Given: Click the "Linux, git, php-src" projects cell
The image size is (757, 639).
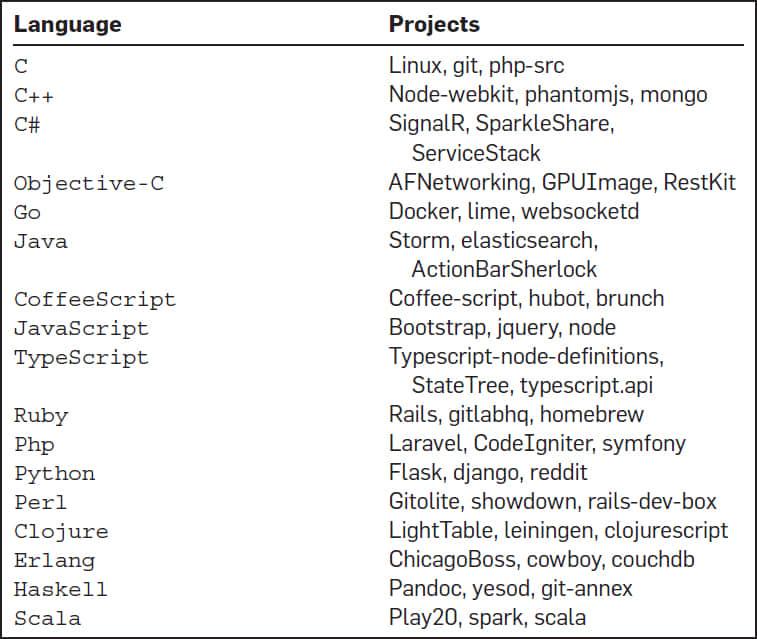Looking at the screenshot, I should click(476, 67).
